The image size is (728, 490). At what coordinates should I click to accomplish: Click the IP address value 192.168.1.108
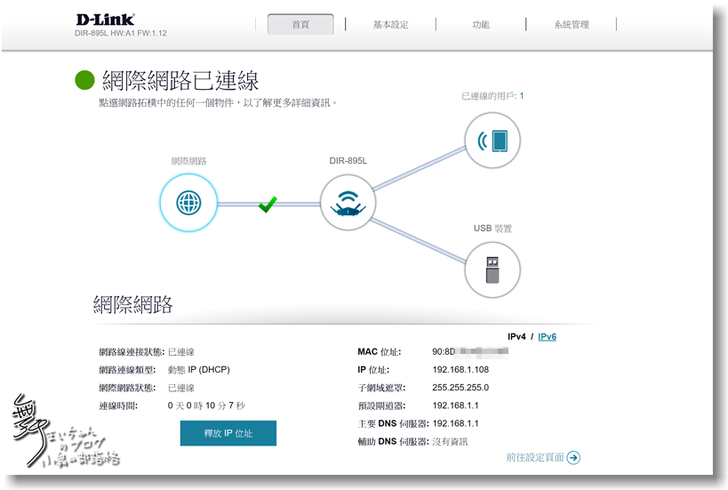point(460,369)
